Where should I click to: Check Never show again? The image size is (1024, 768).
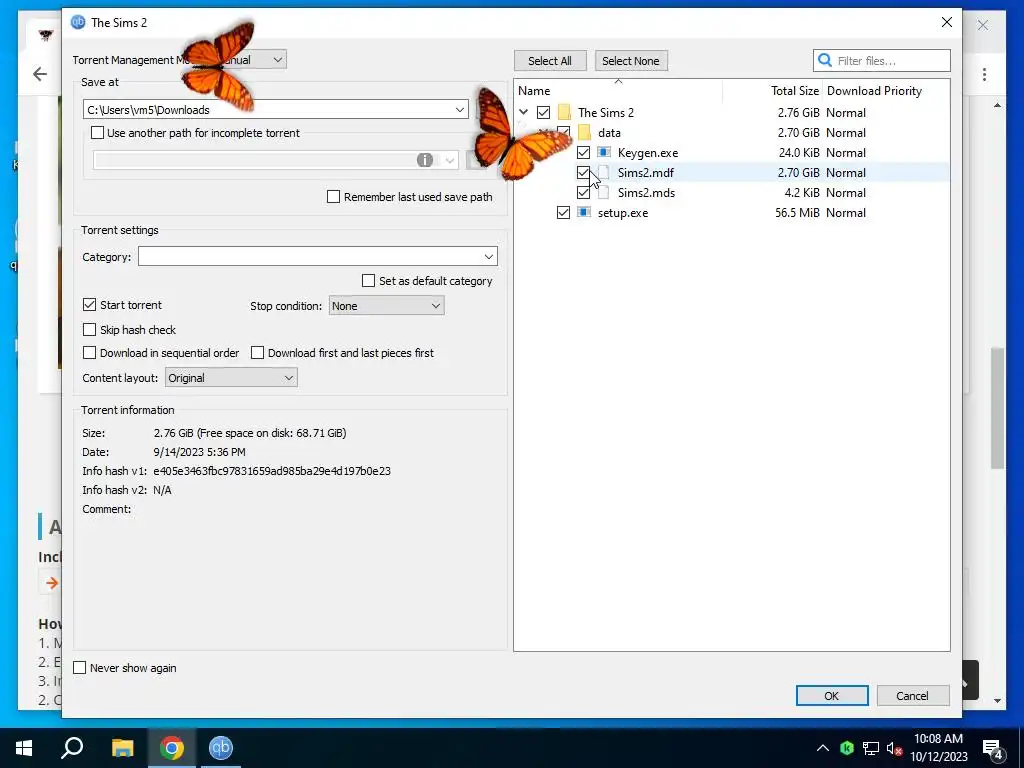(80, 667)
